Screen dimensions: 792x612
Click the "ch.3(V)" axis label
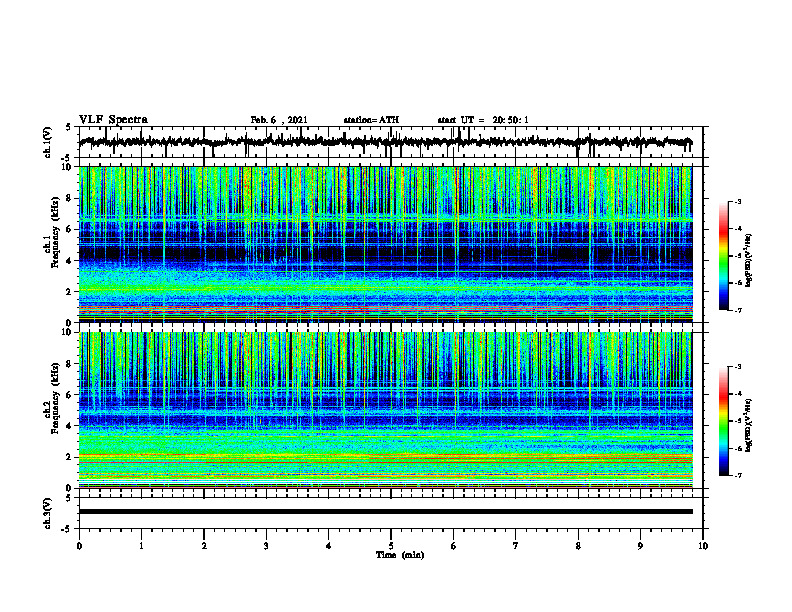(48, 513)
